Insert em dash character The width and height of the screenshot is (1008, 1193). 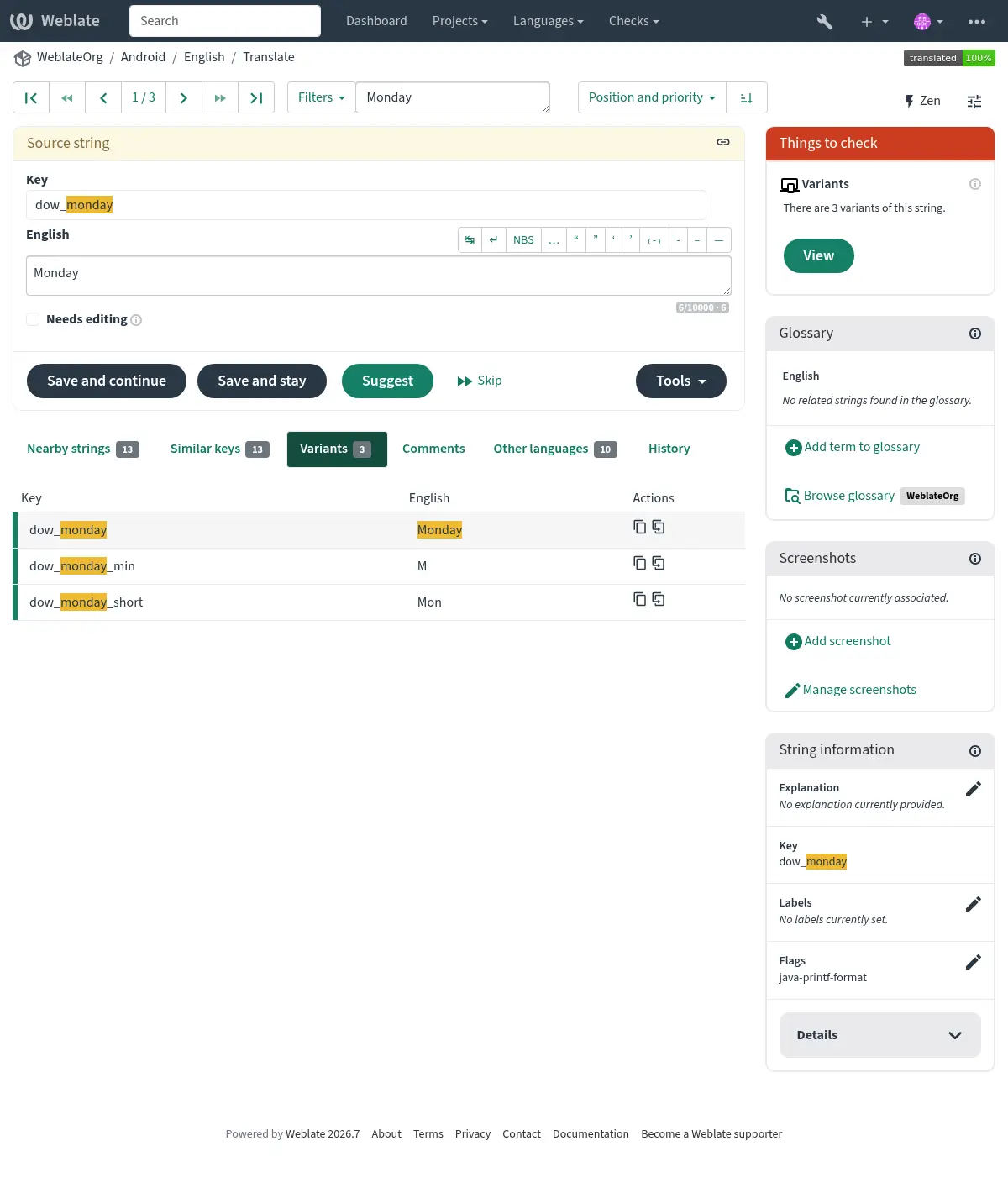coord(719,240)
